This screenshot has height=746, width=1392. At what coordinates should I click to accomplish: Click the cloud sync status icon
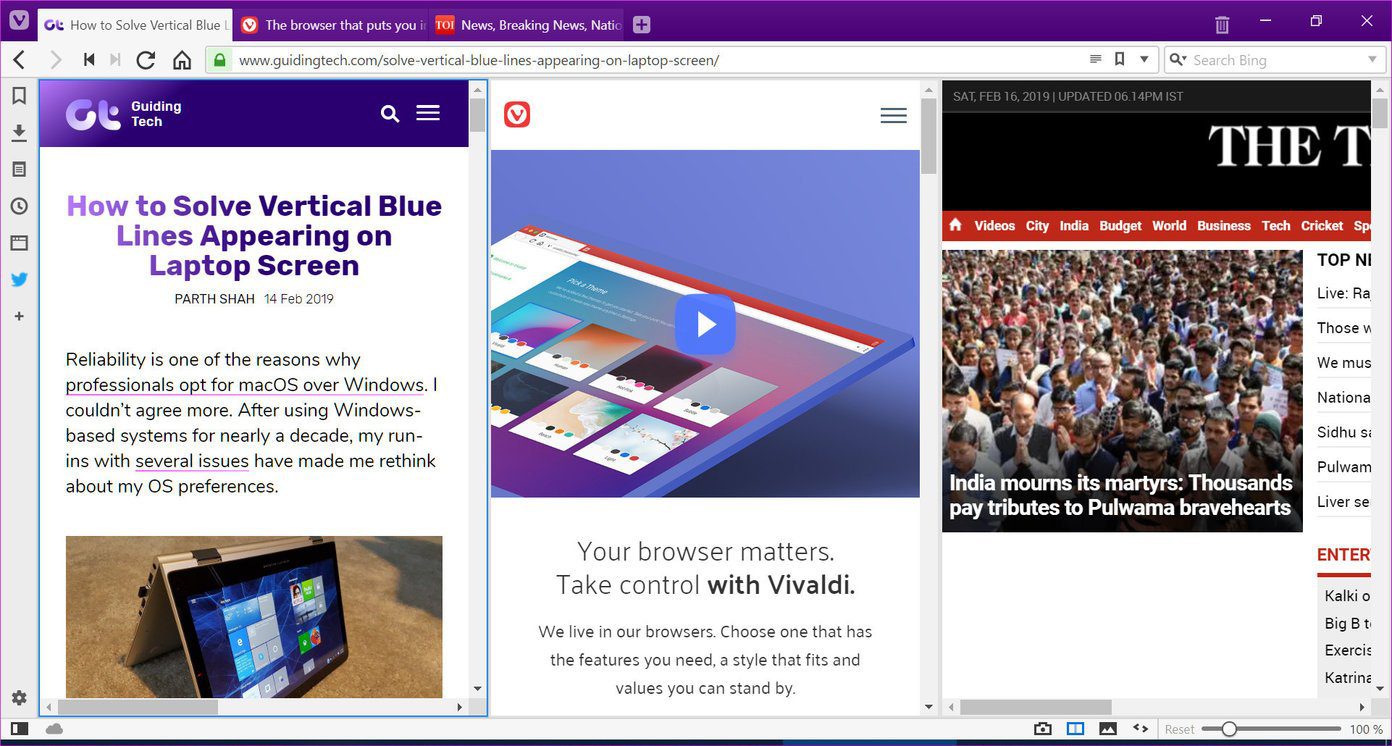(x=54, y=729)
